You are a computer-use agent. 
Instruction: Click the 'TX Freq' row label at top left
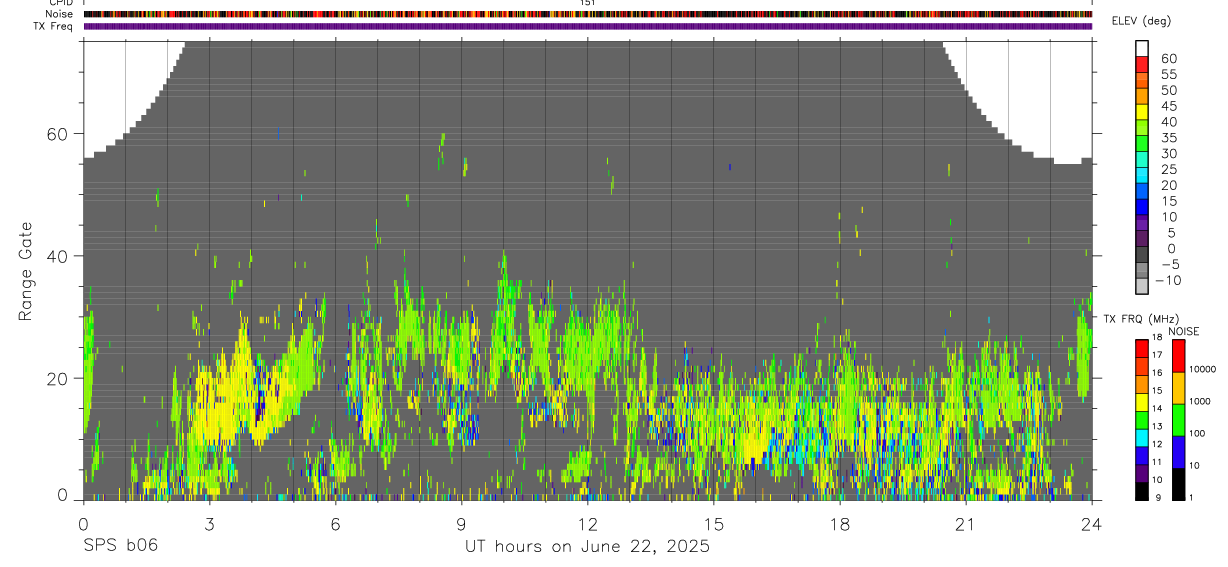coord(54,26)
